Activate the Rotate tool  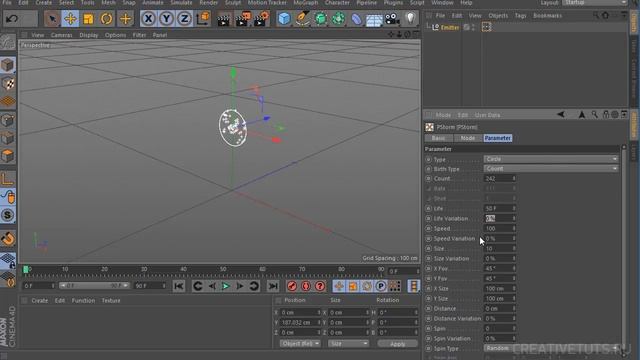(106, 19)
